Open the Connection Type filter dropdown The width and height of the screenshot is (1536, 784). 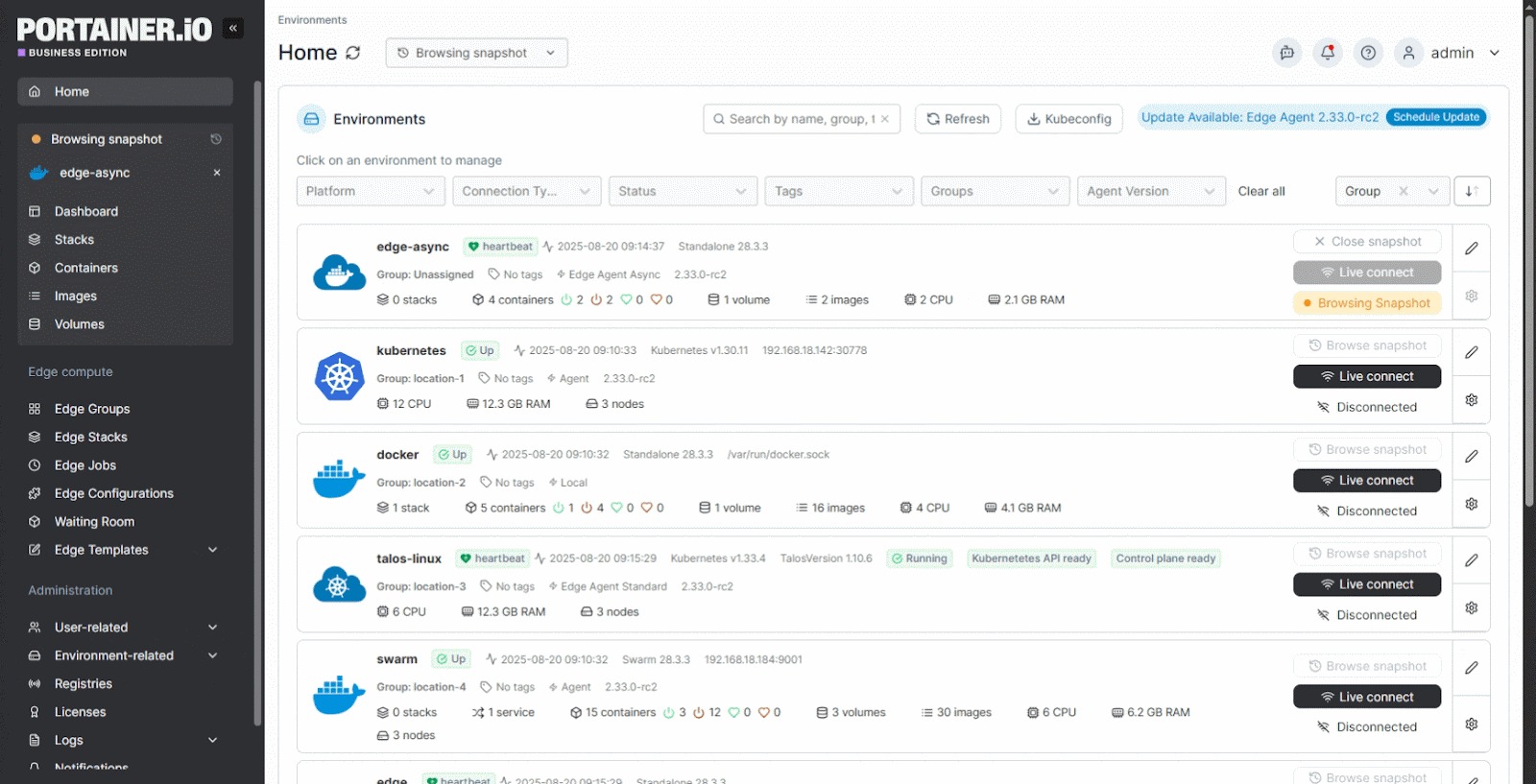527,191
